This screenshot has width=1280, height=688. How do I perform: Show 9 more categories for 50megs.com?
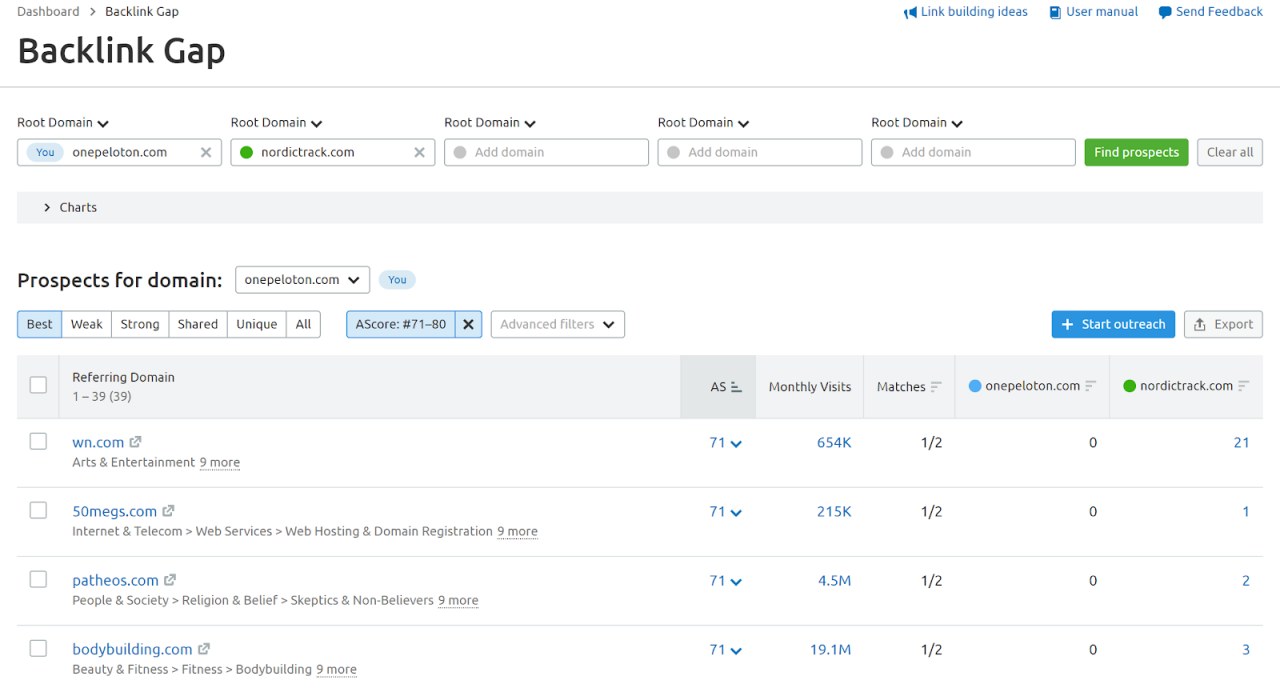[517, 532]
